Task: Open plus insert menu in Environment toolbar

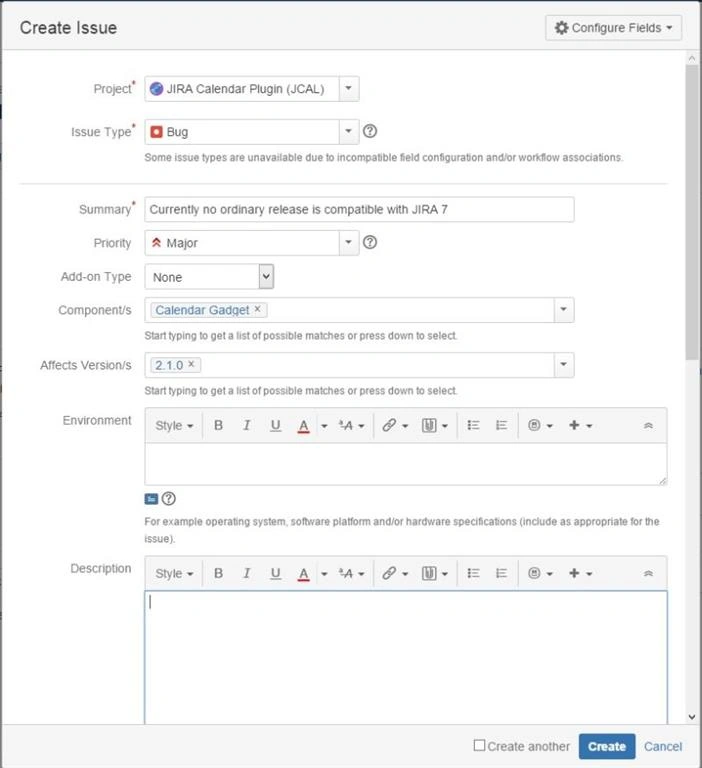Action: click(581, 425)
